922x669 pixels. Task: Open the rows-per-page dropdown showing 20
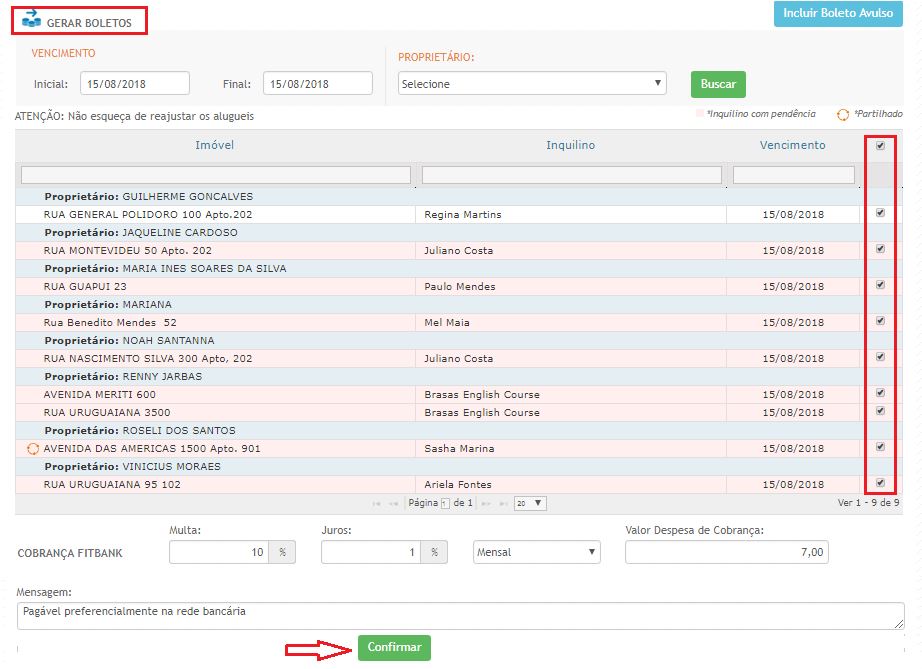point(529,504)
